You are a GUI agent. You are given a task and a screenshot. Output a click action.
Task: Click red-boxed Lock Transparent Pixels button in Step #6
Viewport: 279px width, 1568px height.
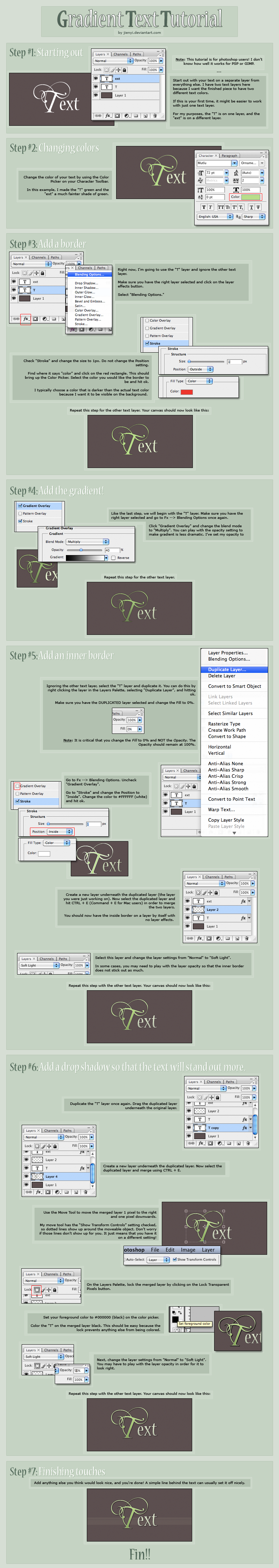(37, 1289)
